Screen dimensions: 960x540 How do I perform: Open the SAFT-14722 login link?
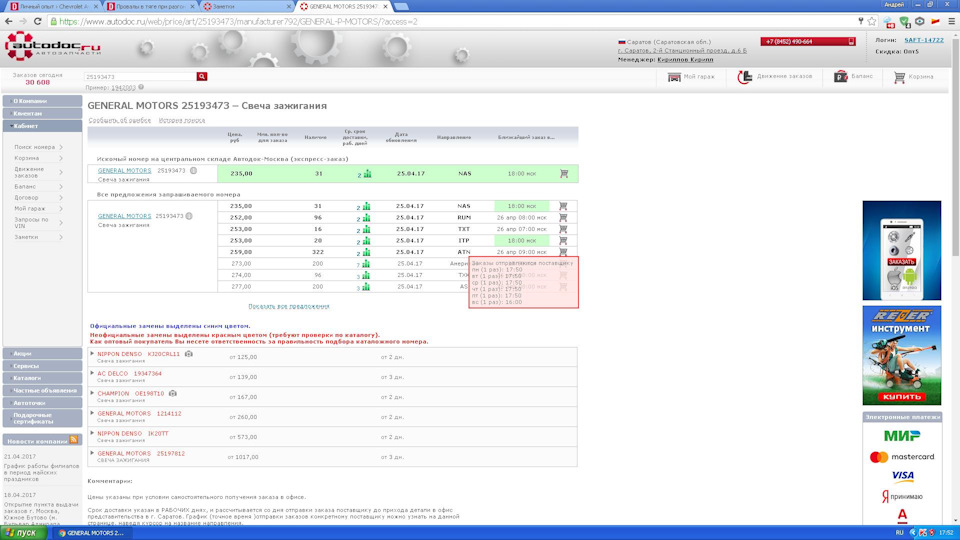(923, 40)
